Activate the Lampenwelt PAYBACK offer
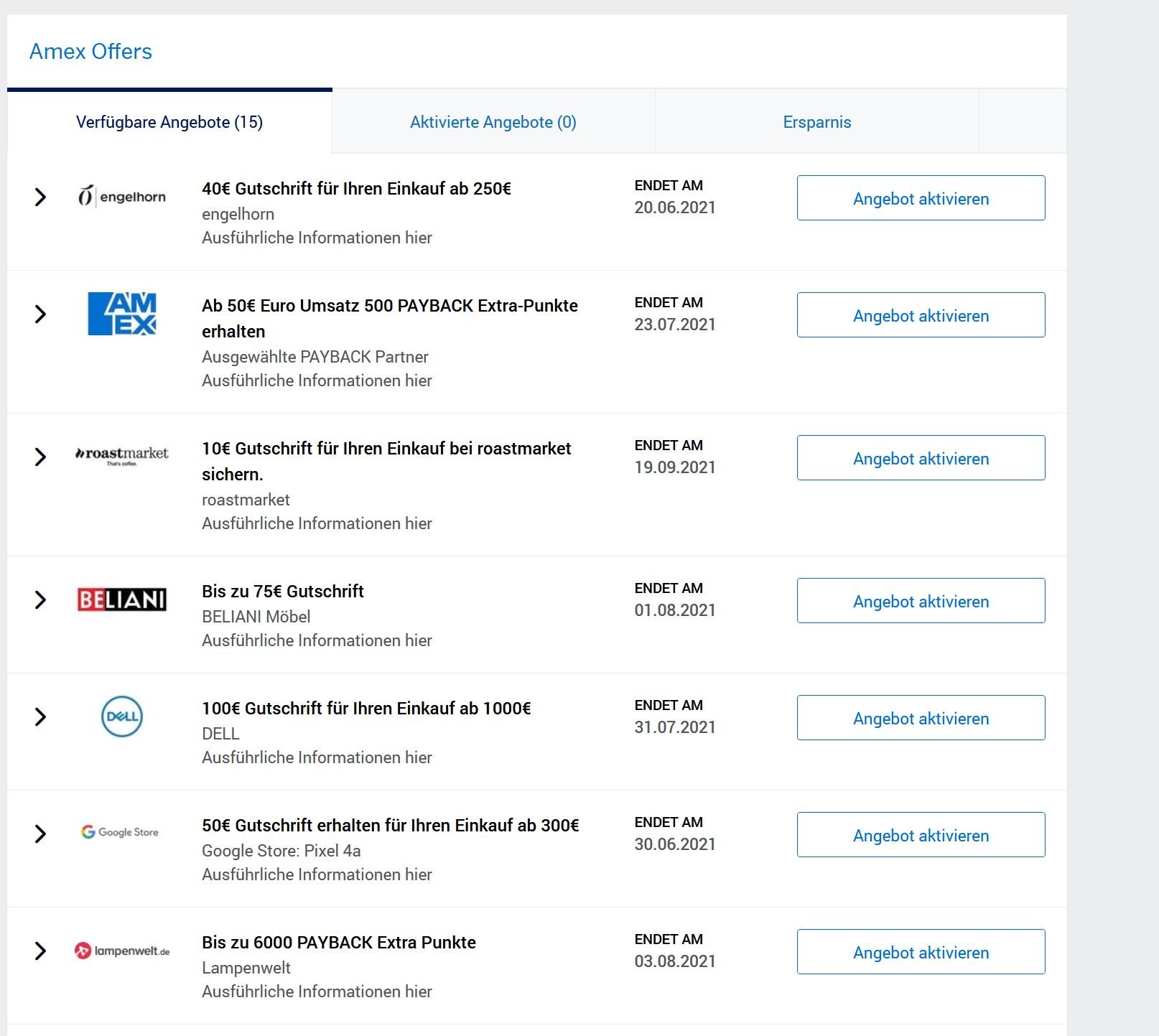Screen dimensions: 1159x1036 tap(921, 952)
